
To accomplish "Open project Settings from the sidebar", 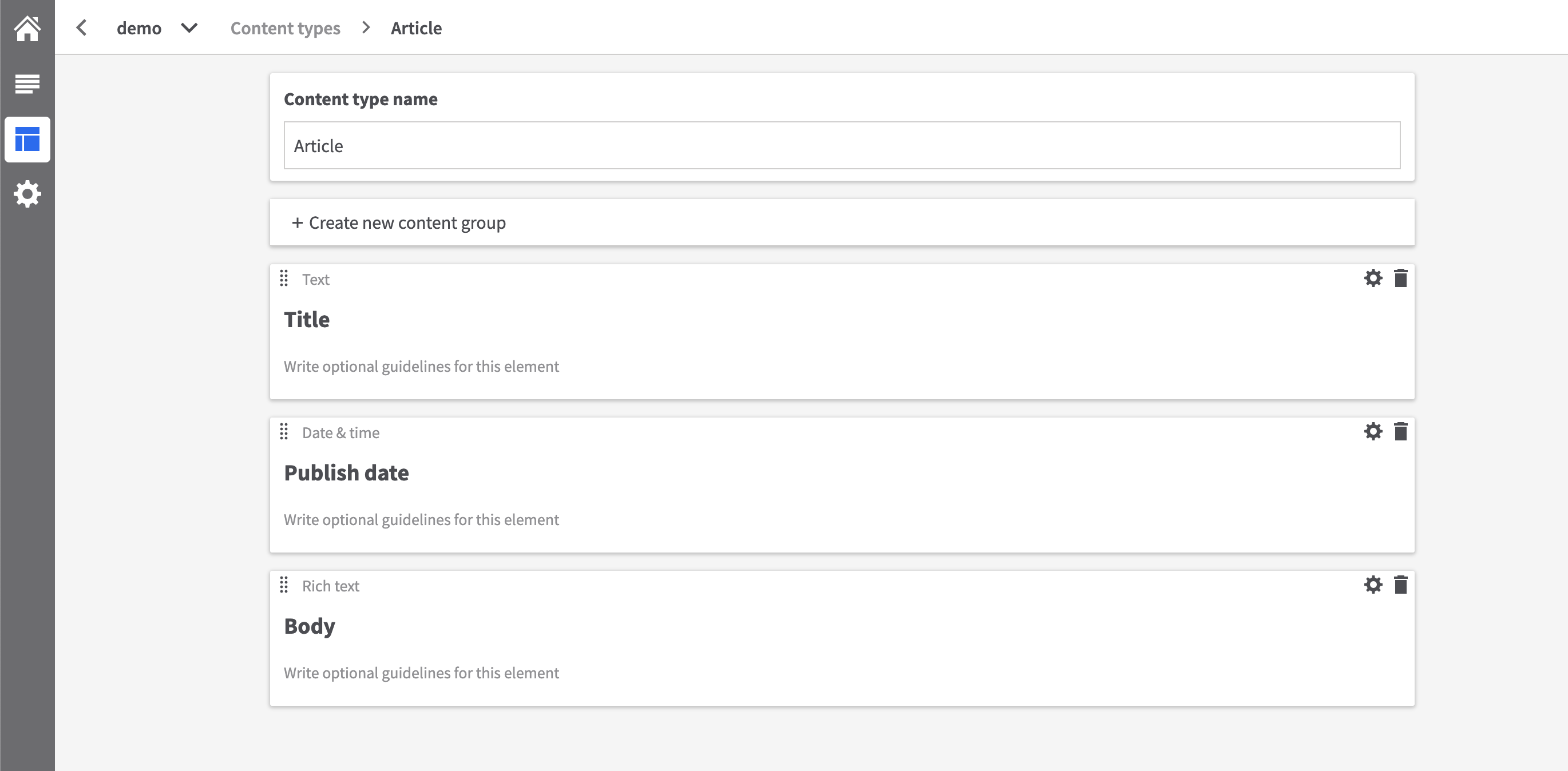I will click(27, 194).
